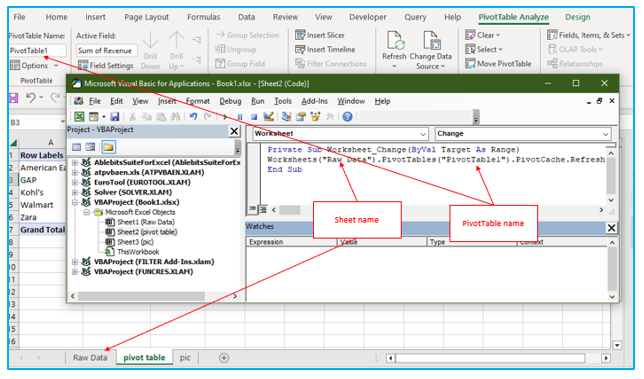Viewport: 644px width, 379px height.
Task: Switch to Raw Data sheet tab
Action: click(90, 358)
